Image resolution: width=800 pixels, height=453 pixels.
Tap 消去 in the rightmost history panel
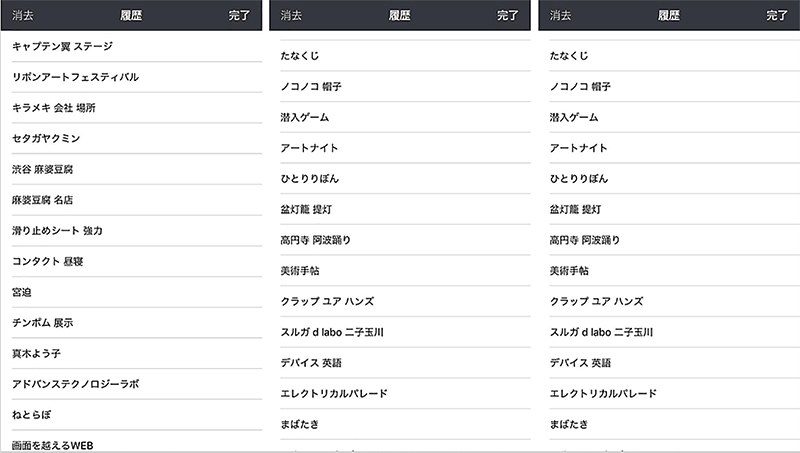[x=561, y=16]
